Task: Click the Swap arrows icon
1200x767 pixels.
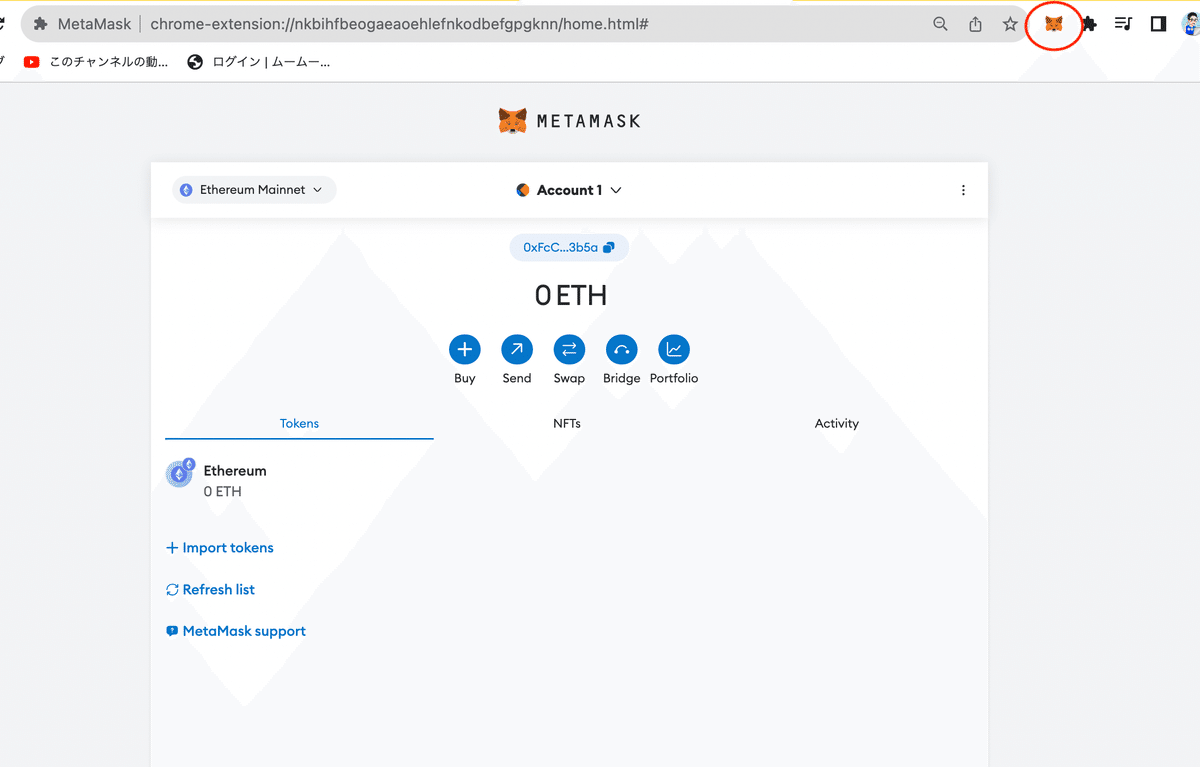Action: pos(569,349)
